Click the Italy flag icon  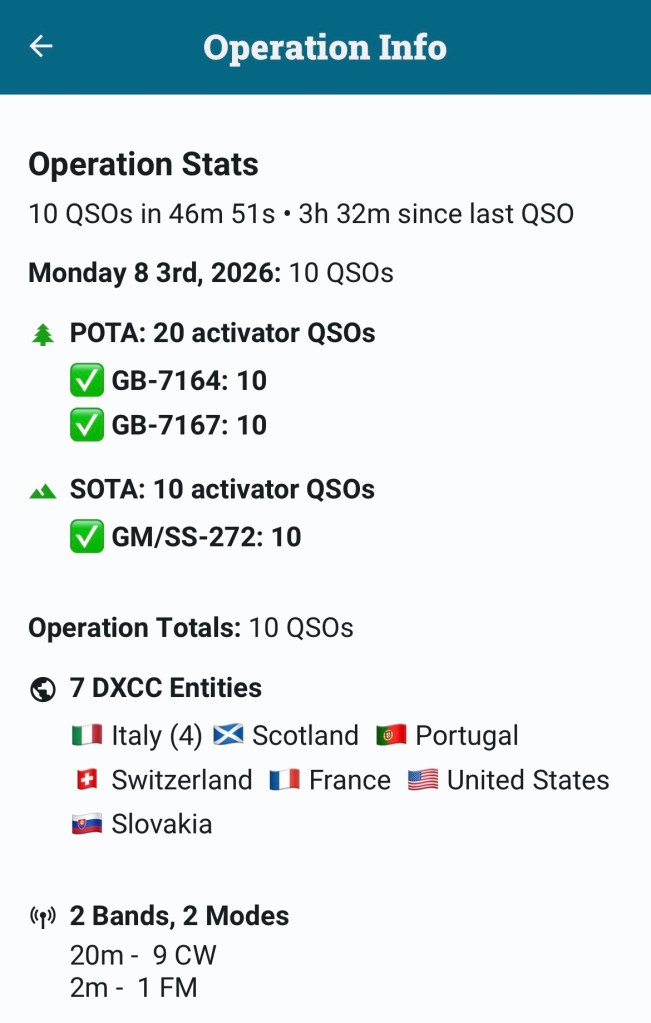coord(87,735)
